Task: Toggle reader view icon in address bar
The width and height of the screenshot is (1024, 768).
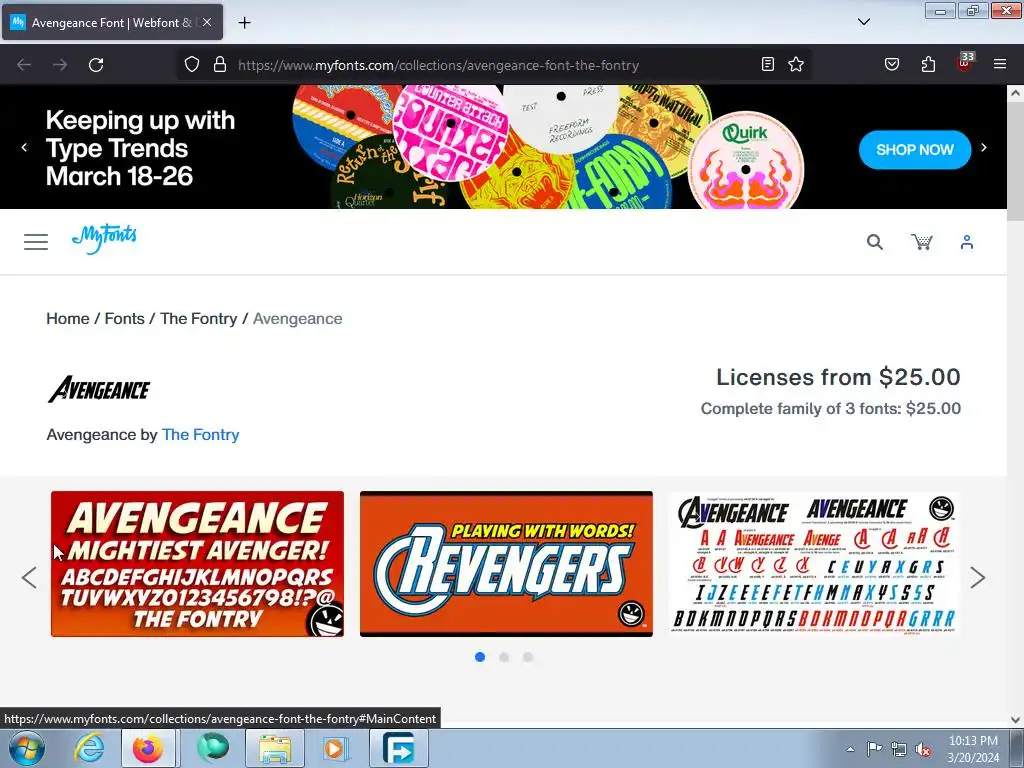Action: tap(768, 65)
